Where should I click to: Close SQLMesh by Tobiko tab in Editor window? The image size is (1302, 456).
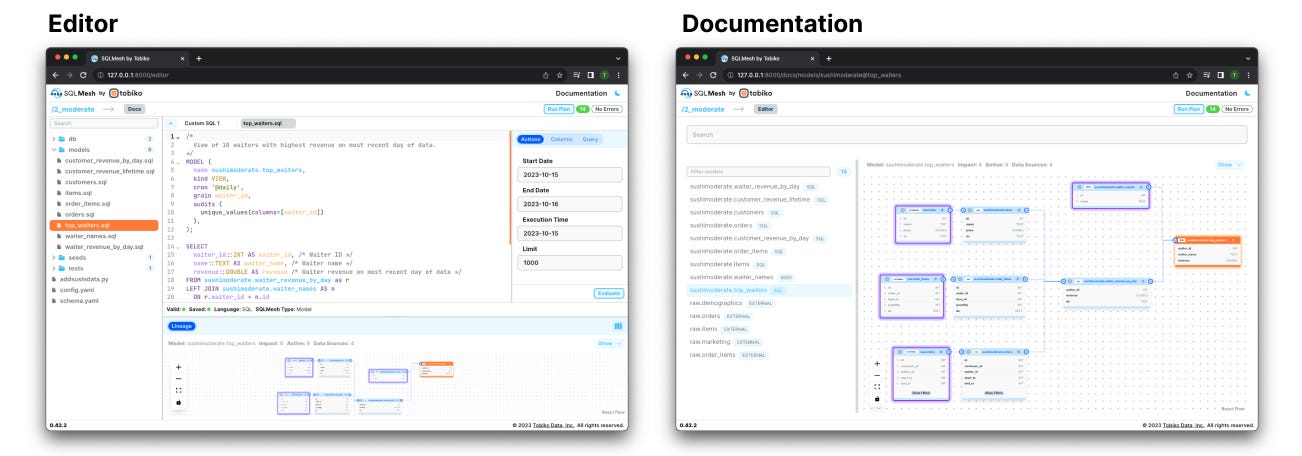click(181, 58)
